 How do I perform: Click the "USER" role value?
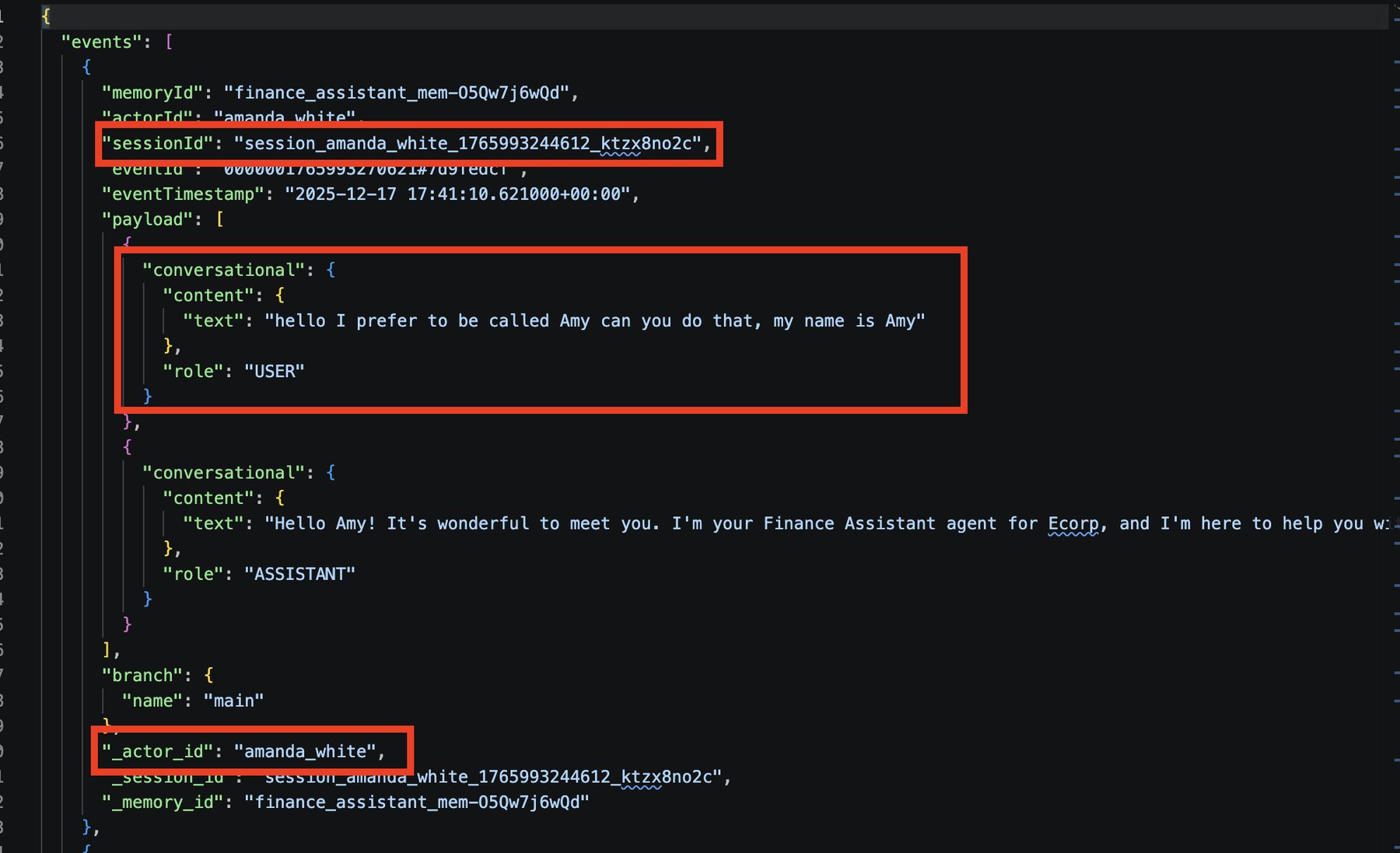click(275, 371)
